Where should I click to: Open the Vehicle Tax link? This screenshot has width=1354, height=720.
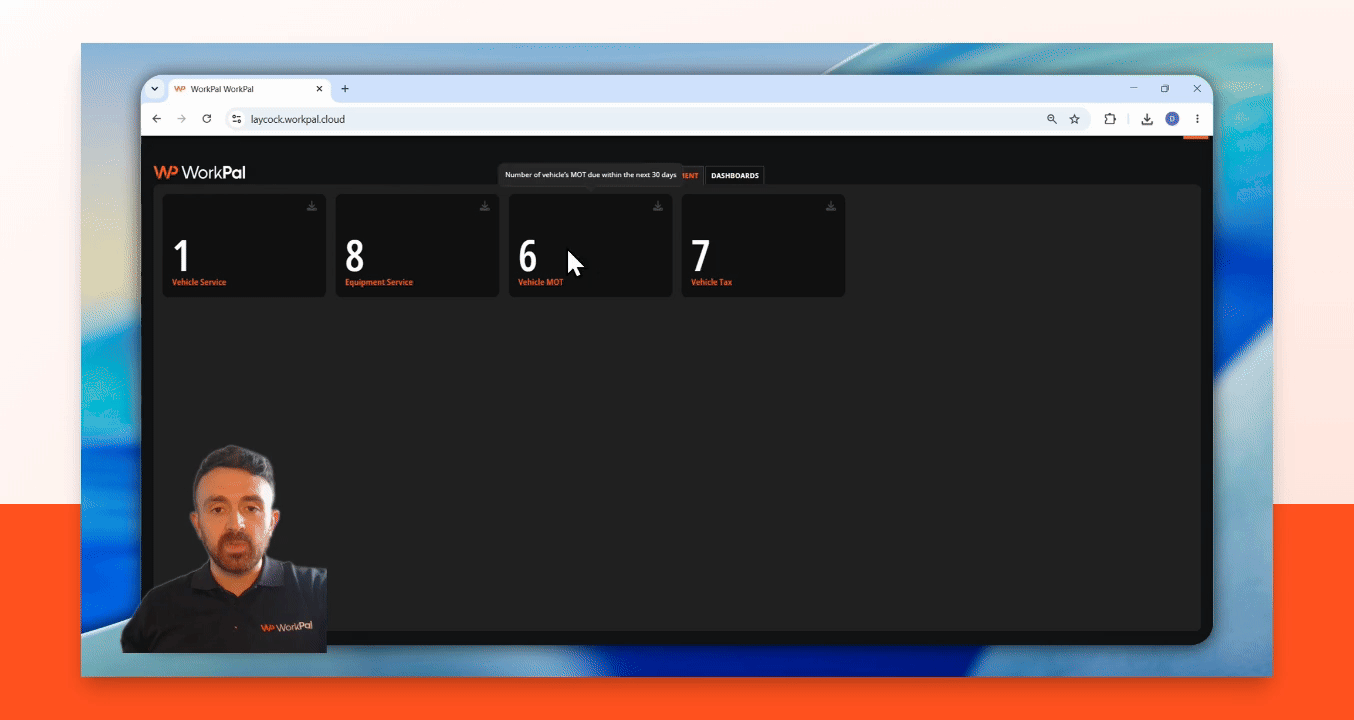[x=711, y=283]
